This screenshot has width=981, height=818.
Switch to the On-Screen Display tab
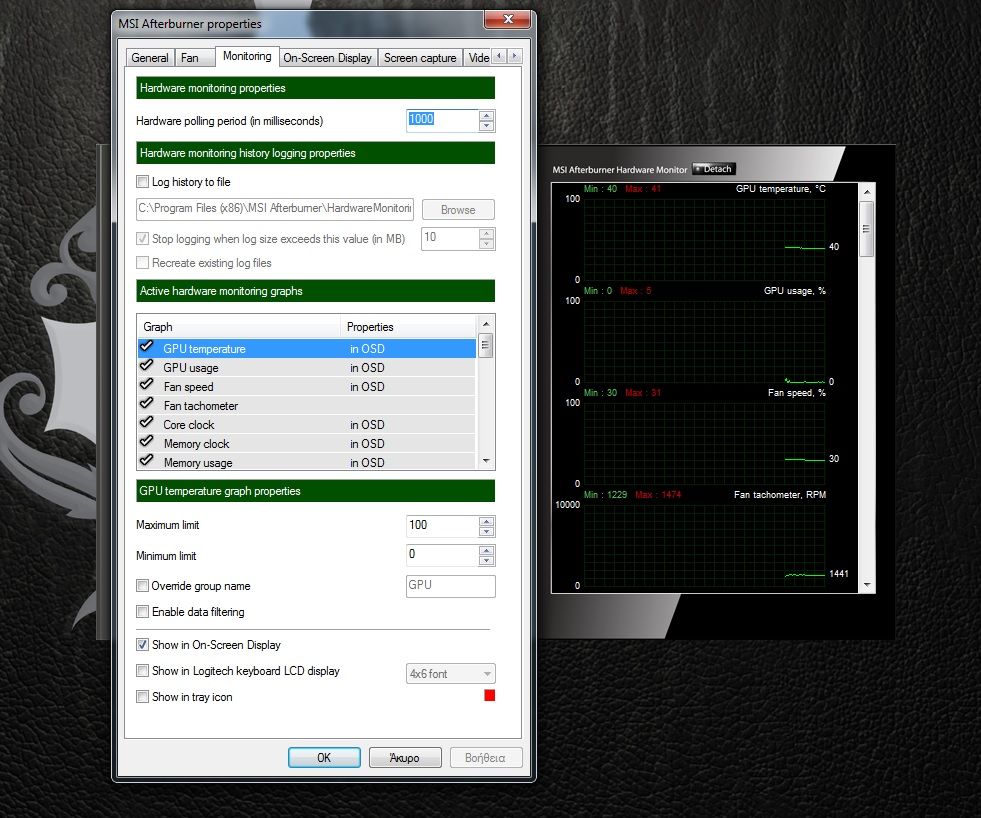(x=327, y=58)
